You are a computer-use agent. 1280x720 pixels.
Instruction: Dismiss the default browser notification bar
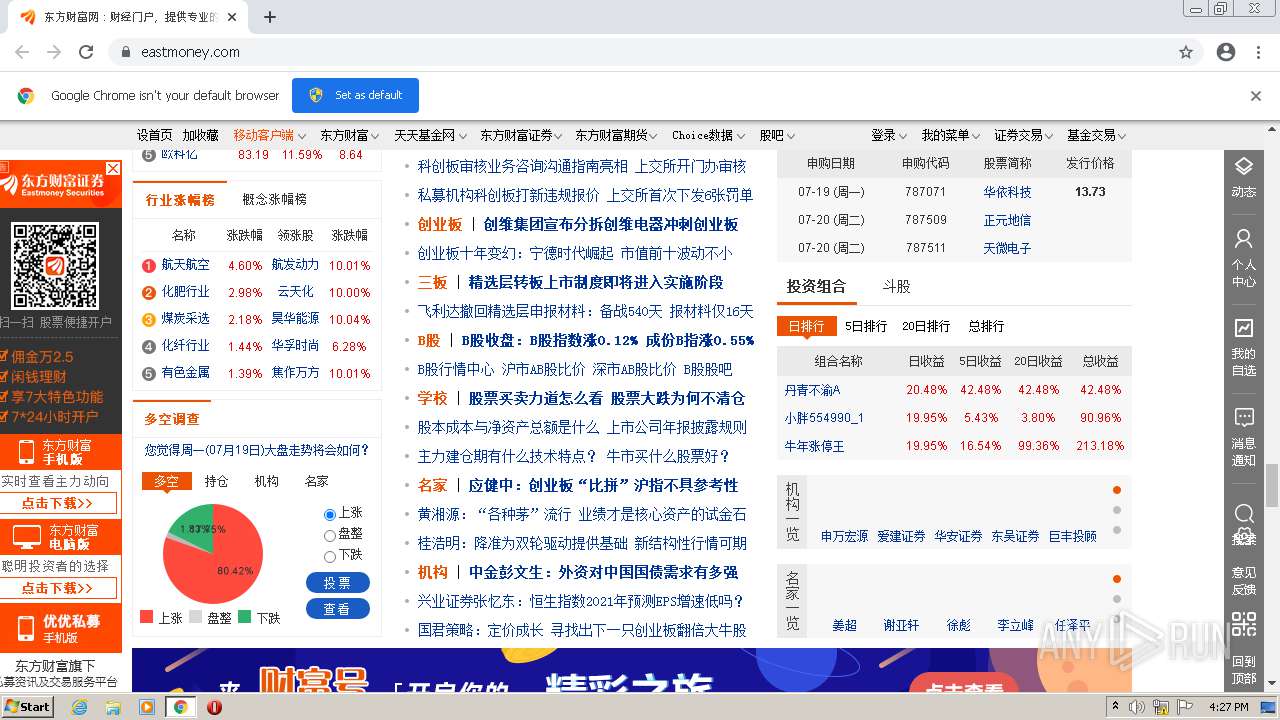click(x=1256, y=96)
